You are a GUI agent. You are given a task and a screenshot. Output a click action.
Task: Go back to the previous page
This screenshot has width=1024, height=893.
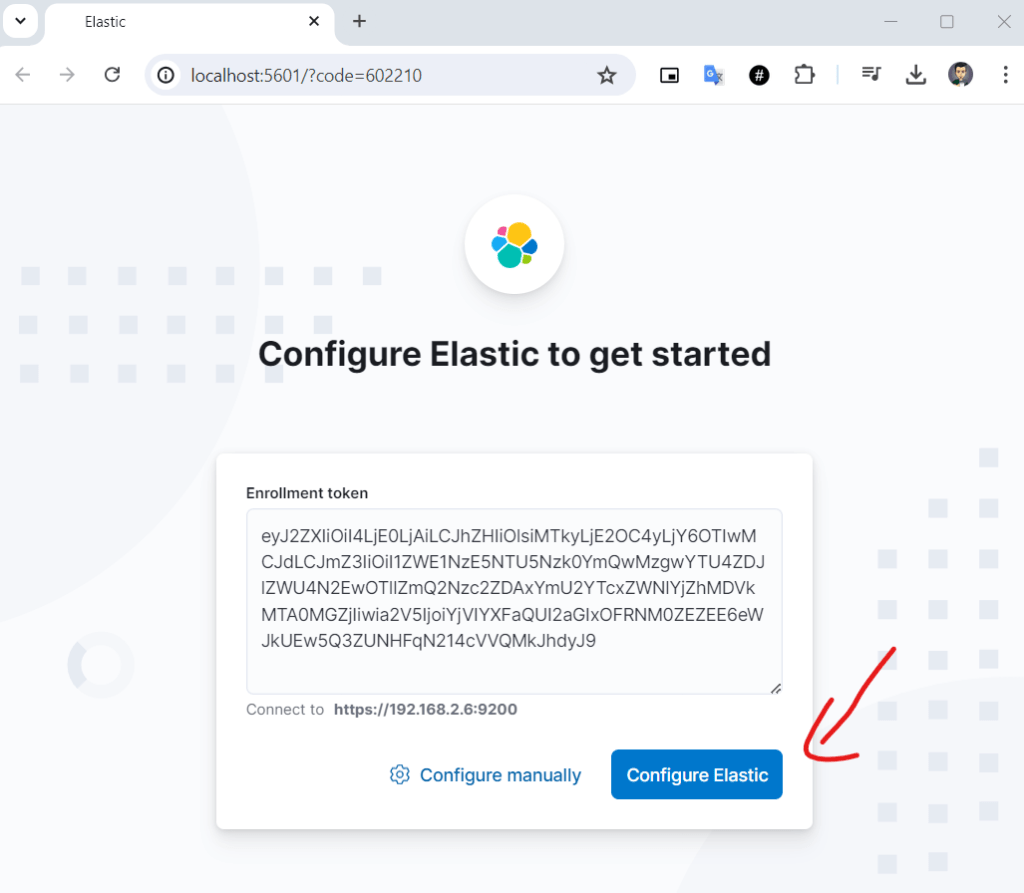(23, 75)
